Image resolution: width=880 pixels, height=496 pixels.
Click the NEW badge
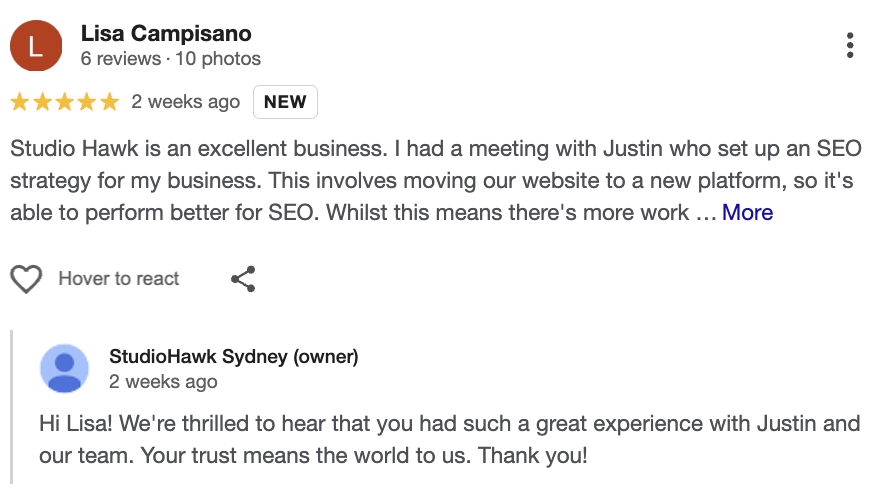click(285, 102)
